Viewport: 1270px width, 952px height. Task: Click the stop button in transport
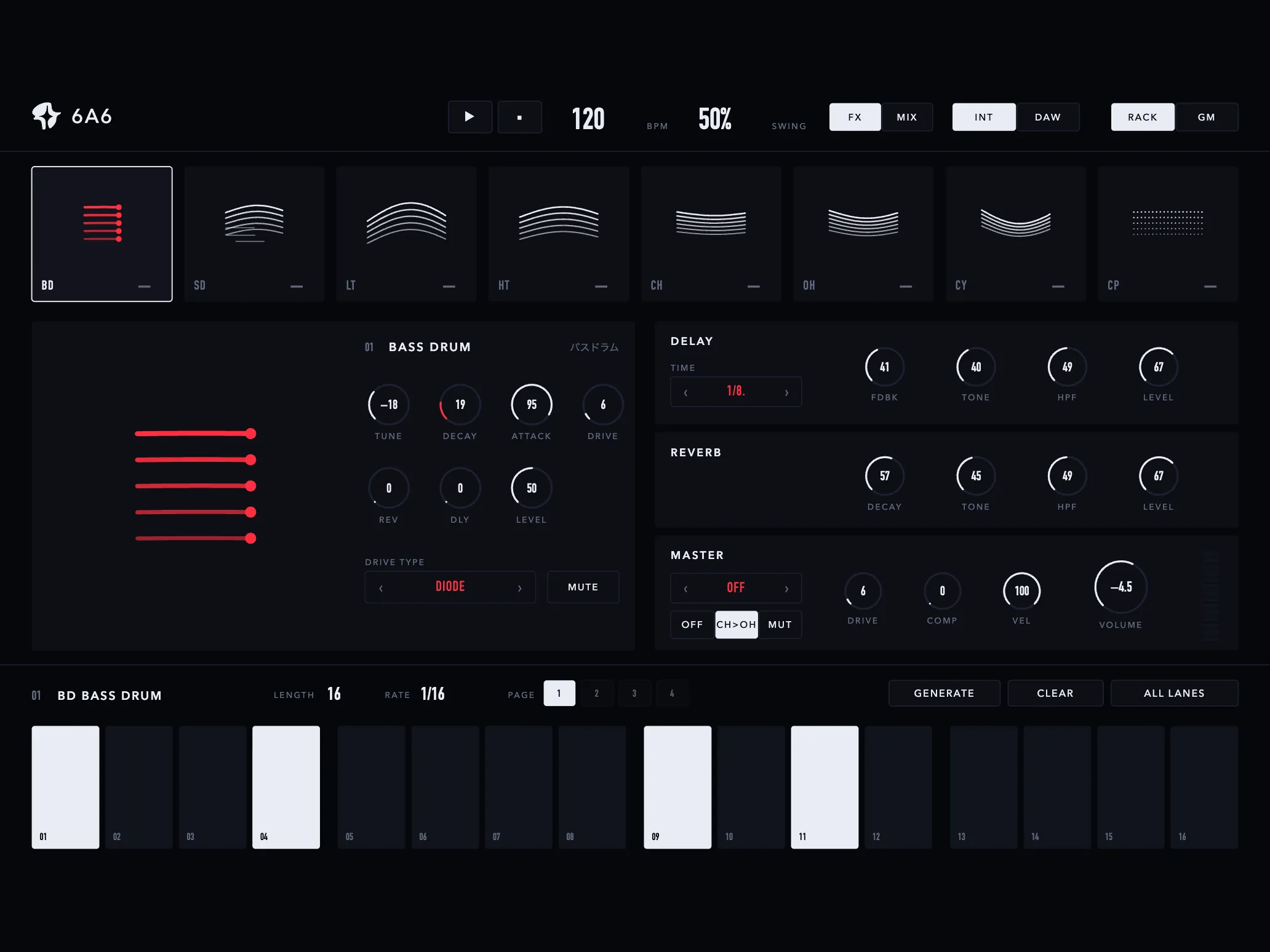(519, 117)
